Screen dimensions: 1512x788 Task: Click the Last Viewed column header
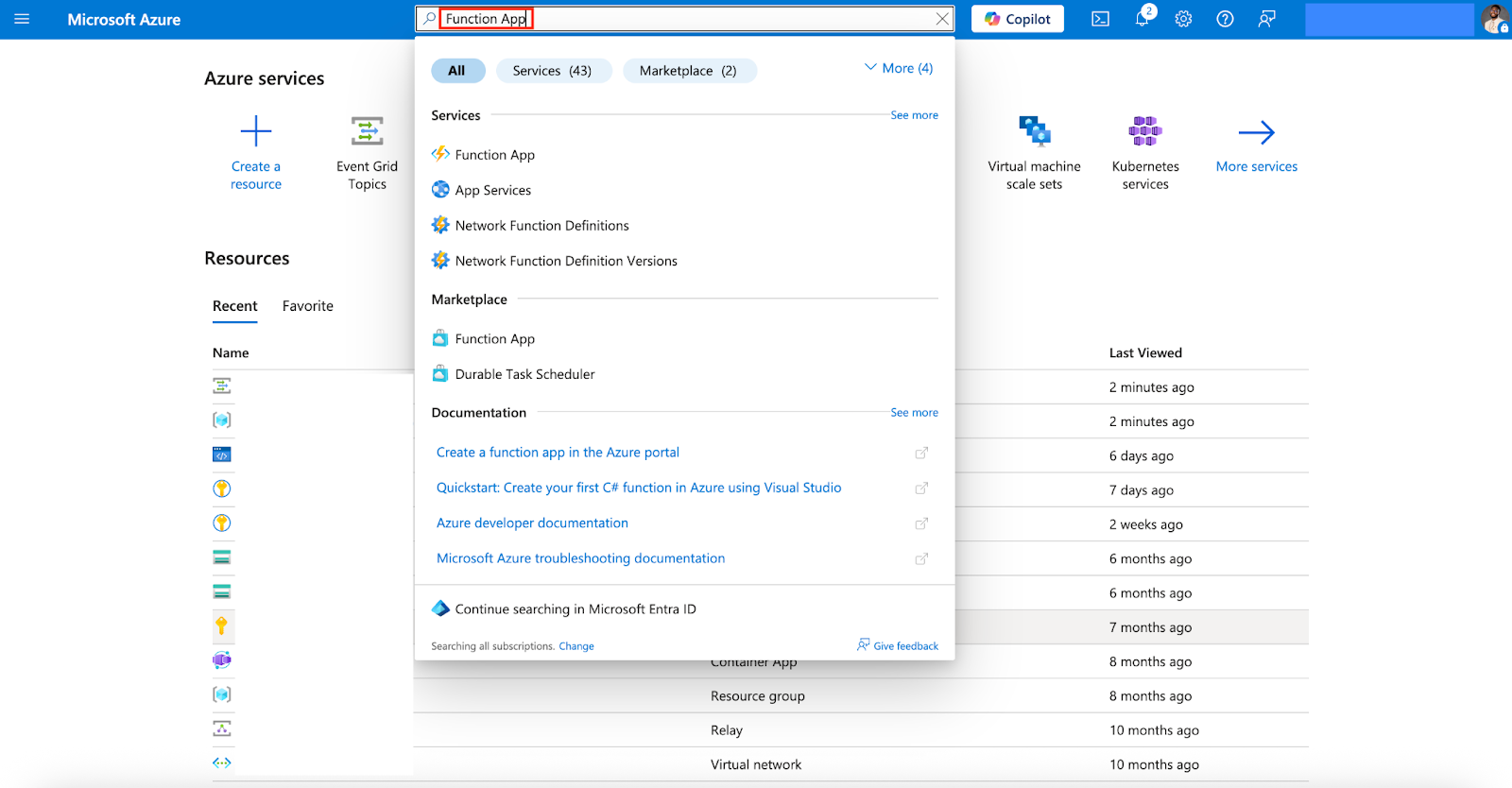[x=1145, y=353]
